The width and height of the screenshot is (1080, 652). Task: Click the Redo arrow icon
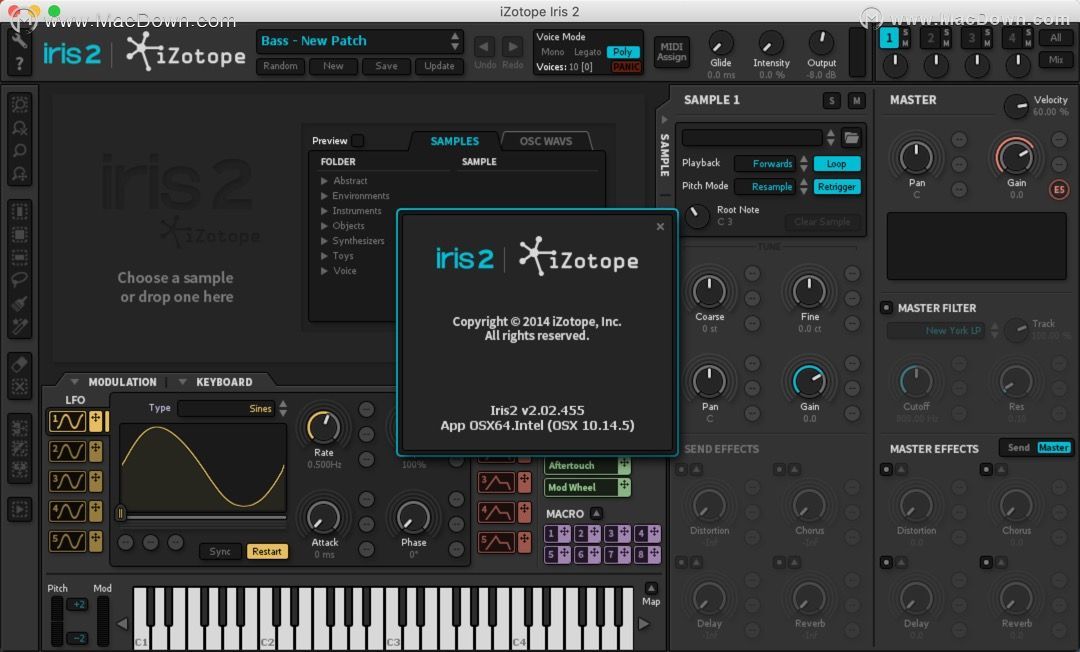pos(512,47)
